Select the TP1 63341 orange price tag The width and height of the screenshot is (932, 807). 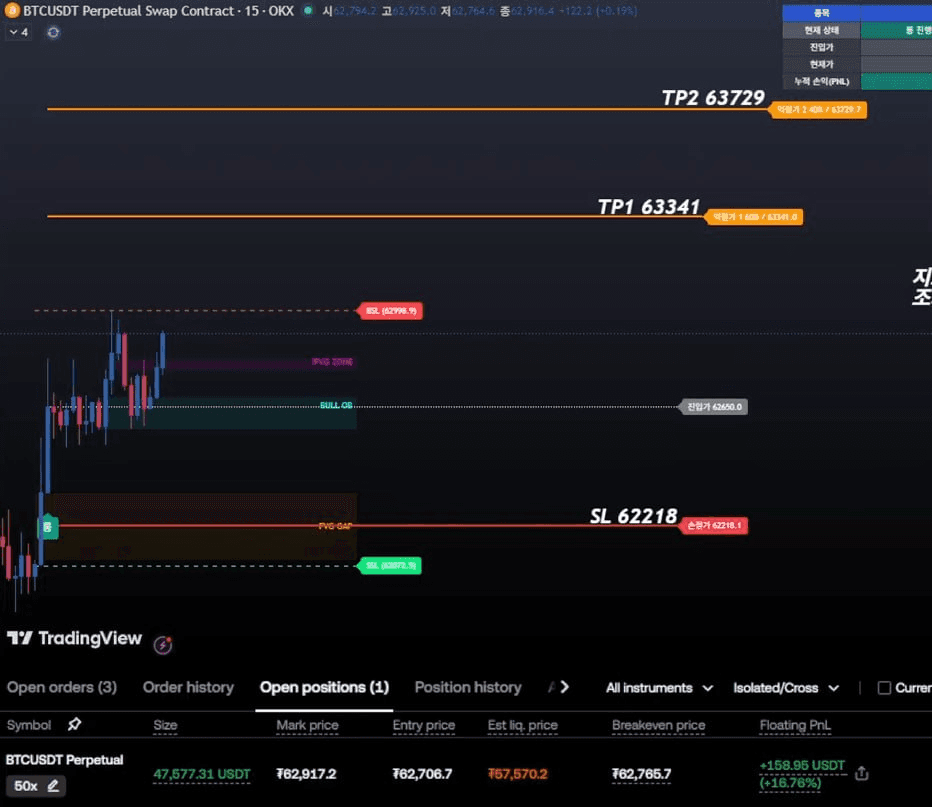[x=754, y=217]
